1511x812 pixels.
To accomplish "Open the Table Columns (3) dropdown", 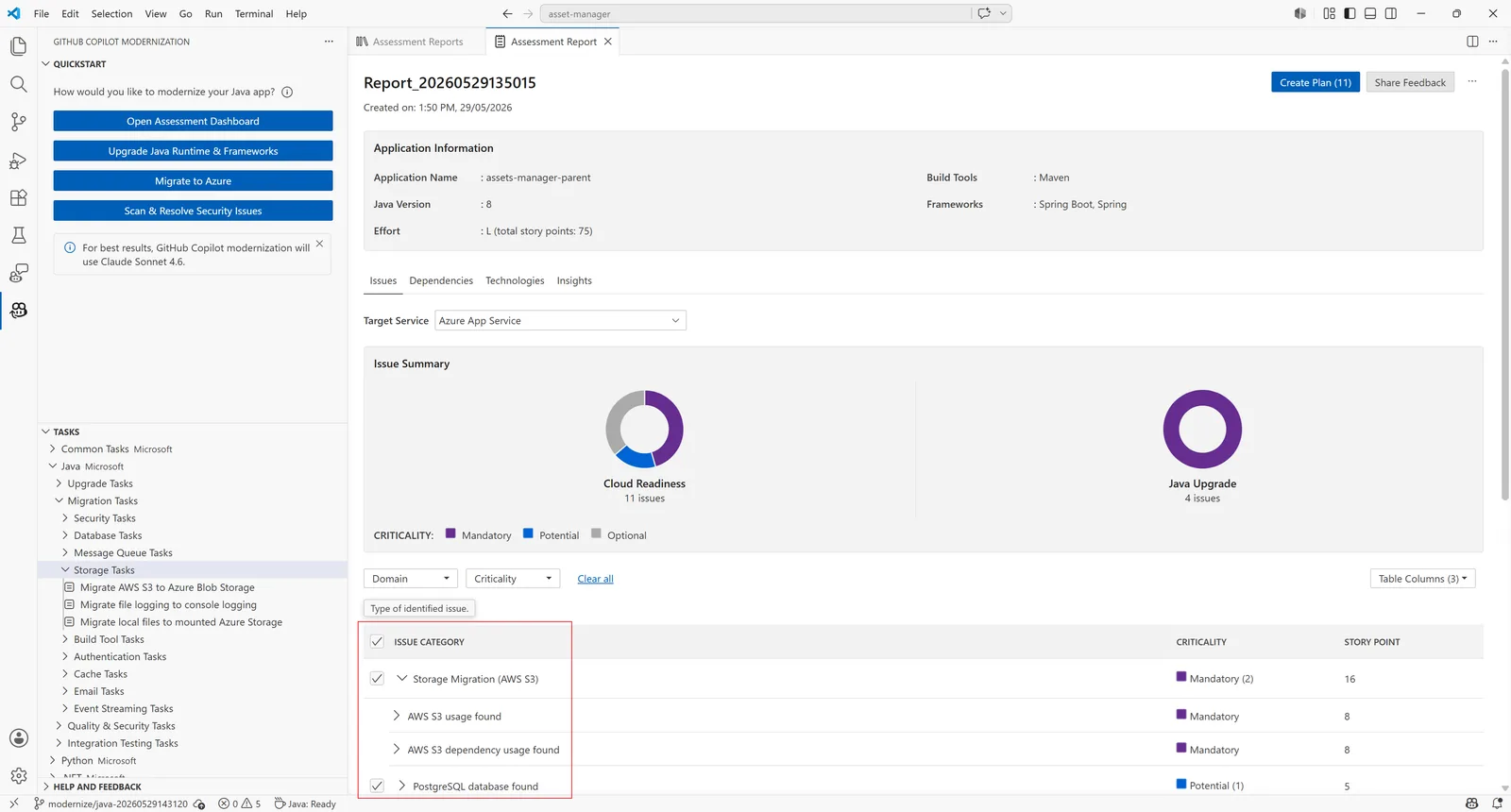I will coord(1422,579).
